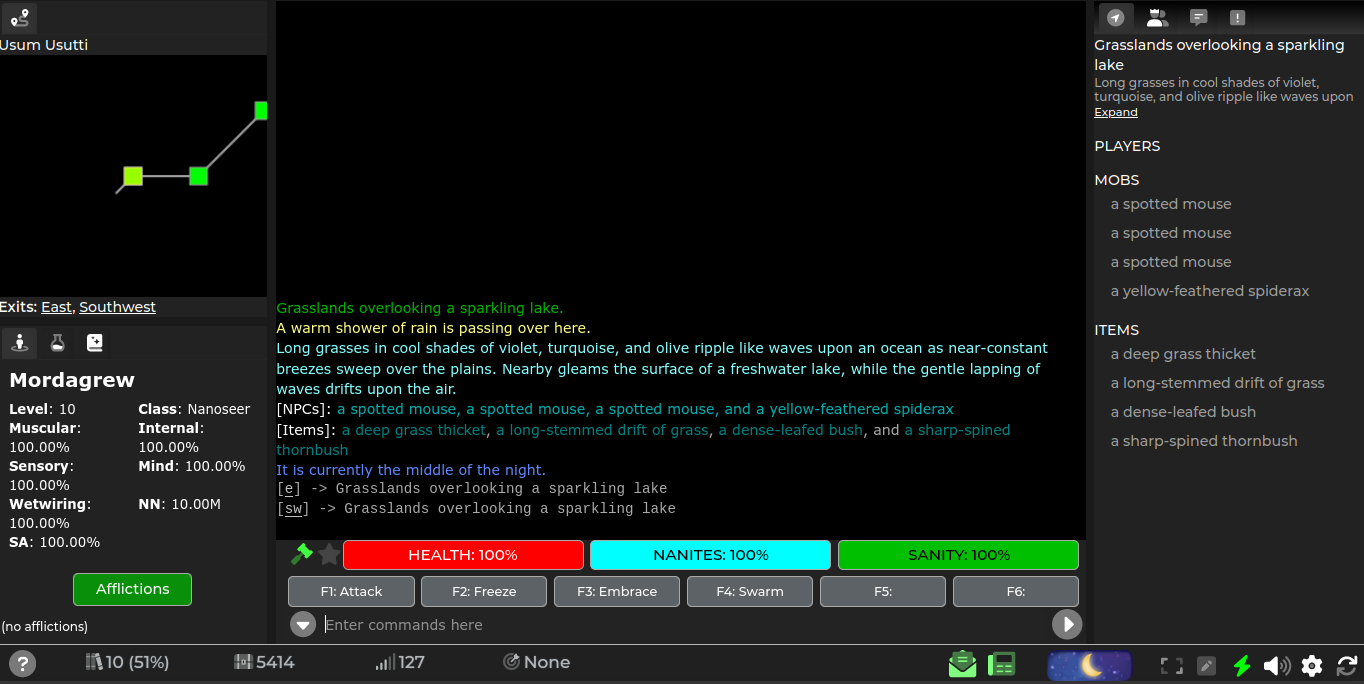The image size is (1364, 684).
Task: Click the night-time moon indicator
Action: (1089, 664)
